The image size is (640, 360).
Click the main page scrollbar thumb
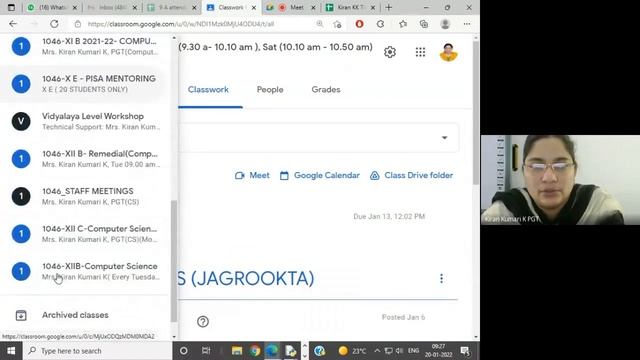[x=476, y=112]
